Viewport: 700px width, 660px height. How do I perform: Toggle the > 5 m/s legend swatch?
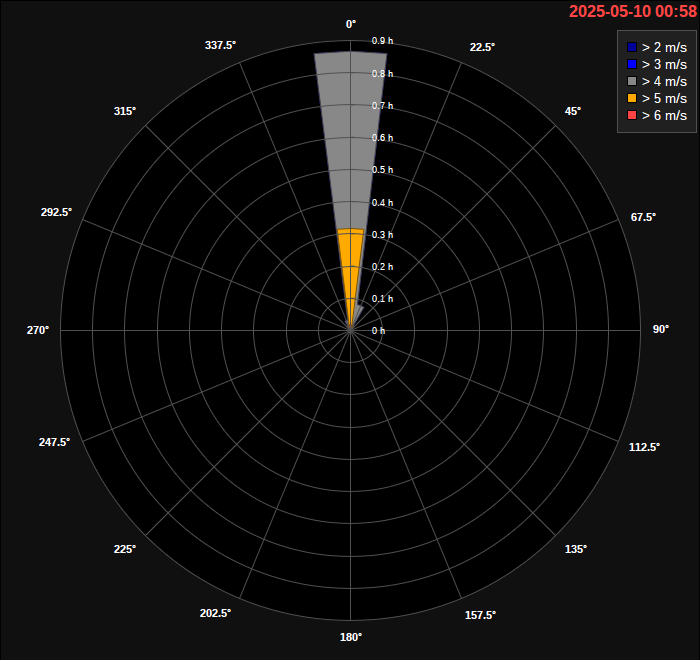coord(632,98)
